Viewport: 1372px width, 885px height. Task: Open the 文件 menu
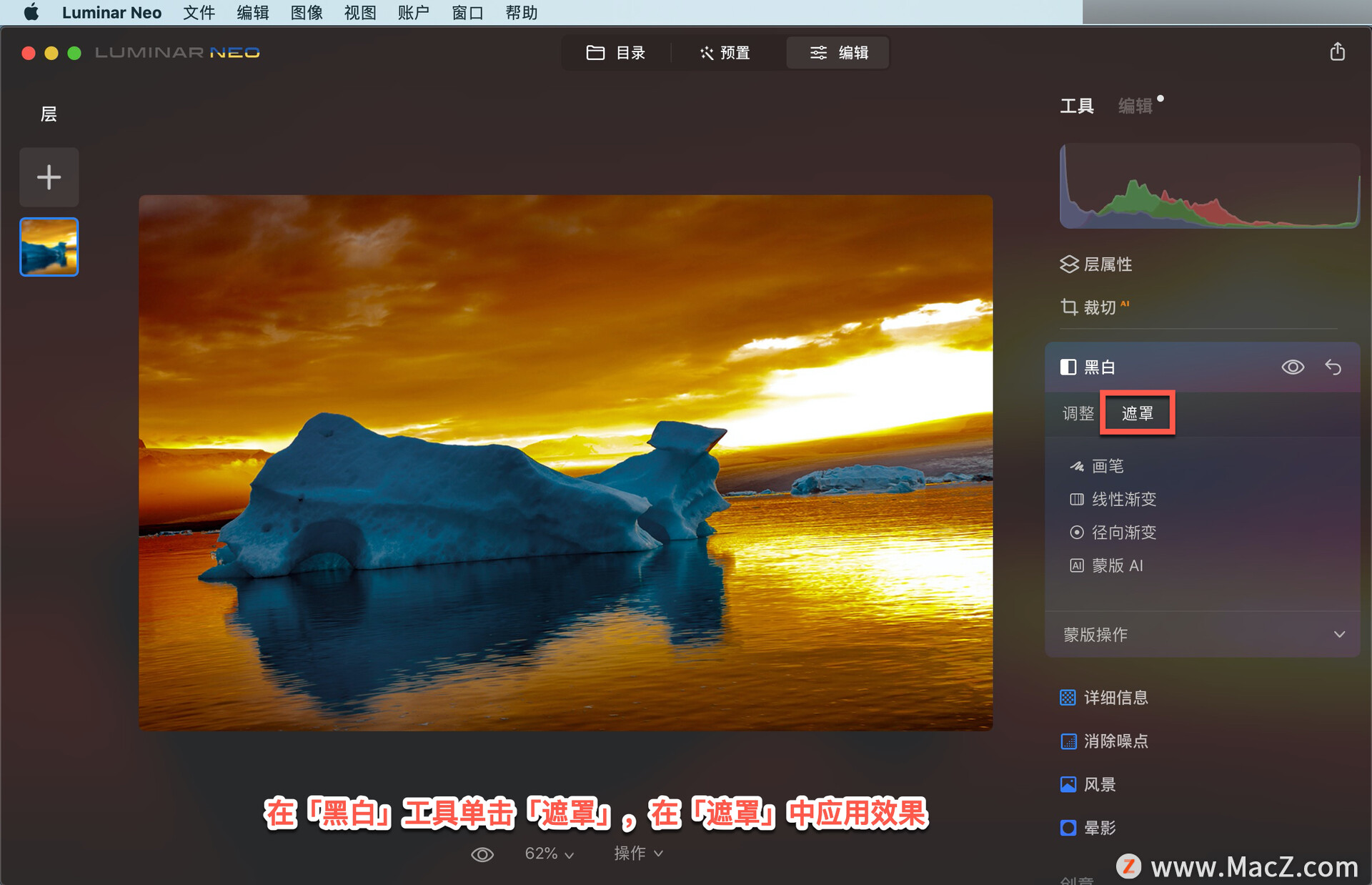[x=199, y=12]
